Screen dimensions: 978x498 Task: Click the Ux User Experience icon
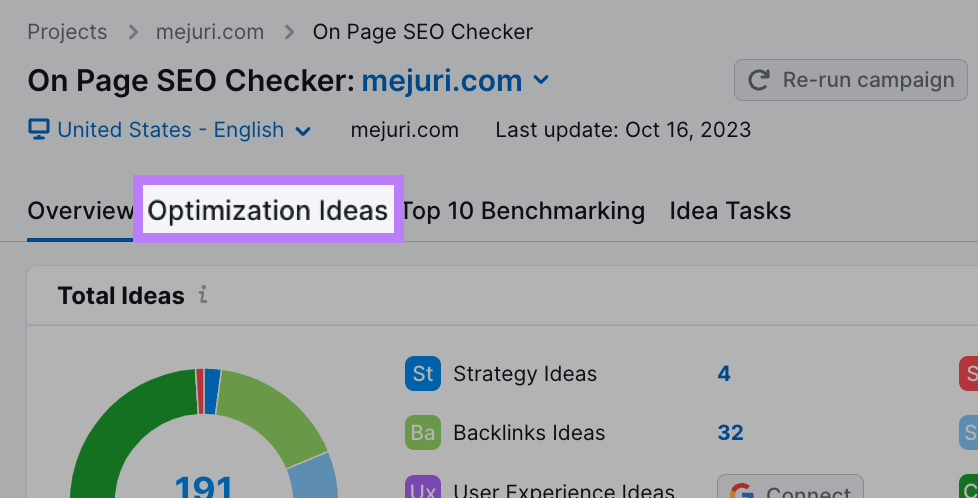click(423, 489)
